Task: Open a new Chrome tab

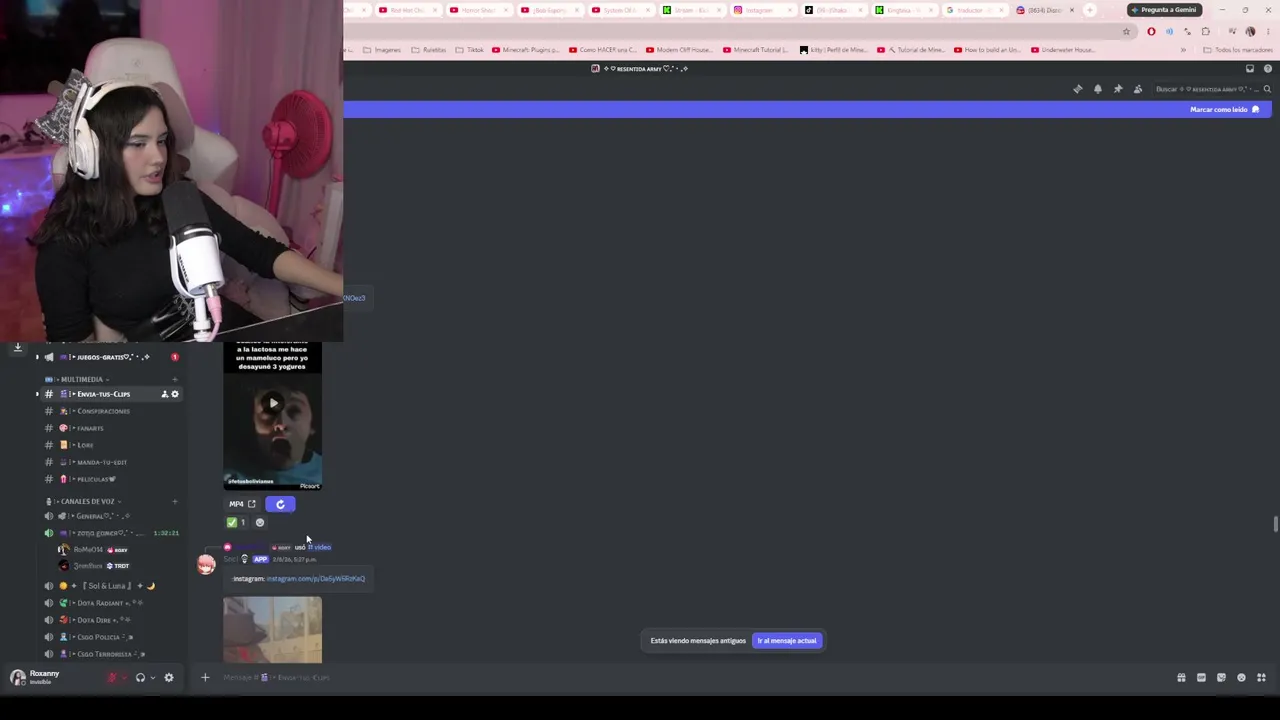Action: pos(1090,10)
